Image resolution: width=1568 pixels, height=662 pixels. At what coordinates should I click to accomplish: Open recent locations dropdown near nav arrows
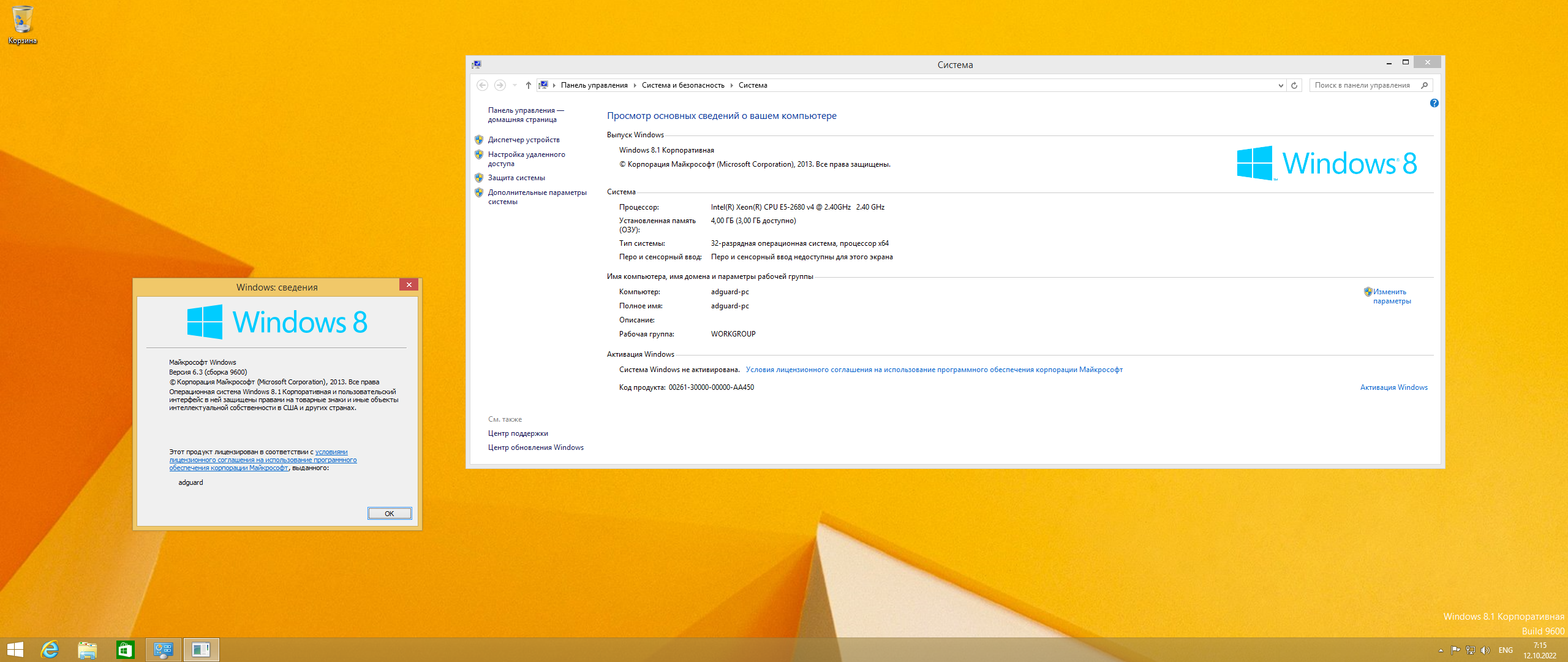point(514,85)
